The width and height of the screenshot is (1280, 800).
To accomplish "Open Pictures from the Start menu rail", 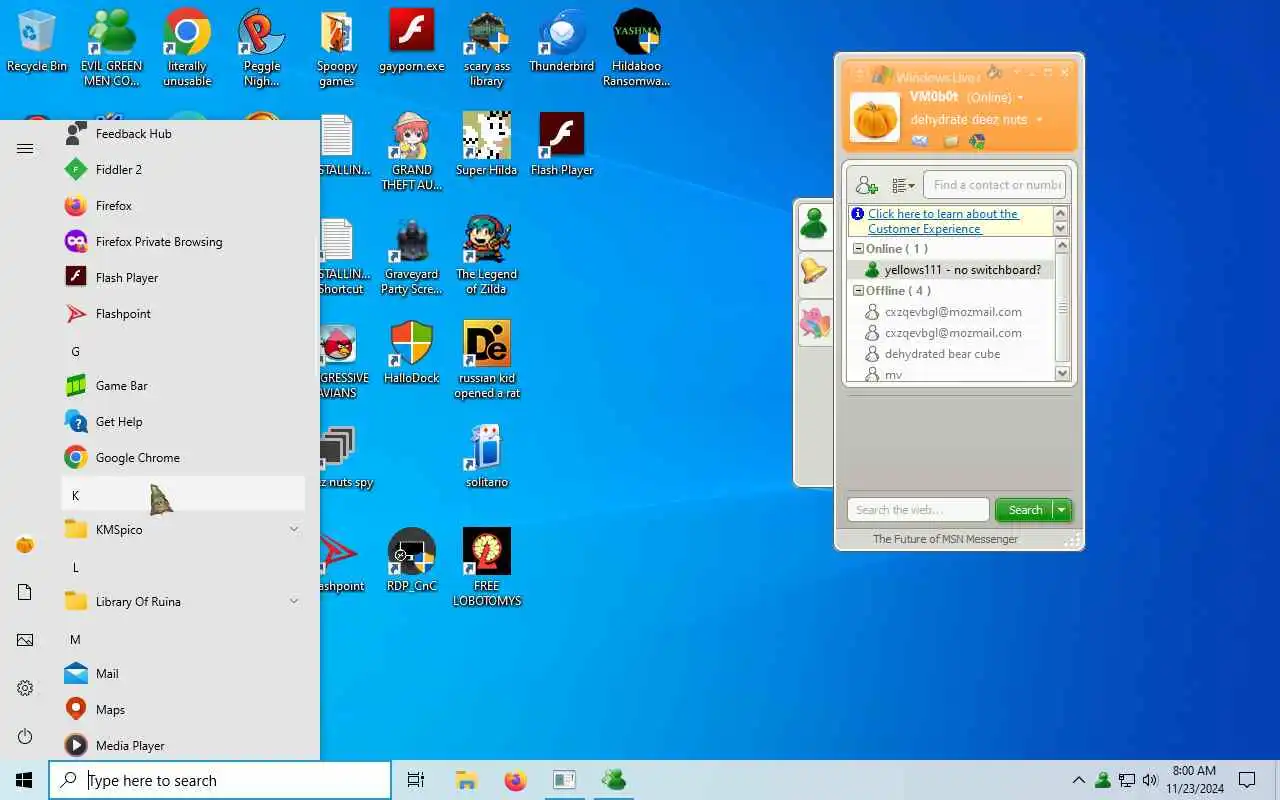I will [25, 641].
